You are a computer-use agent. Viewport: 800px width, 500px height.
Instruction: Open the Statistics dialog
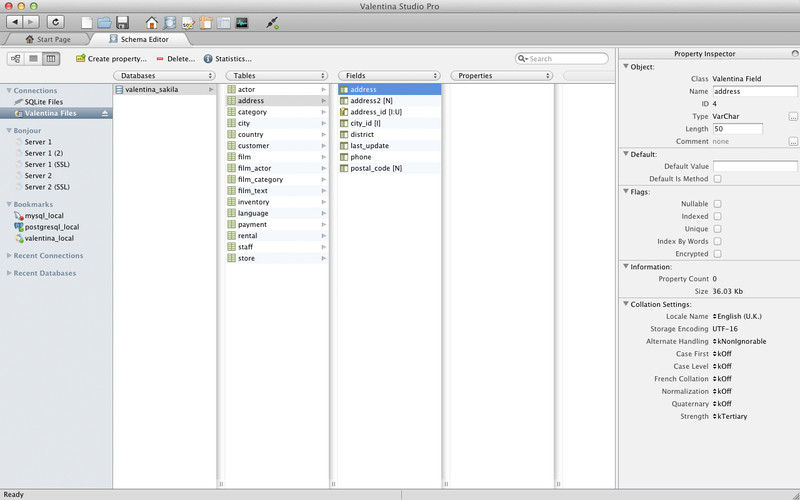[228, 59]
